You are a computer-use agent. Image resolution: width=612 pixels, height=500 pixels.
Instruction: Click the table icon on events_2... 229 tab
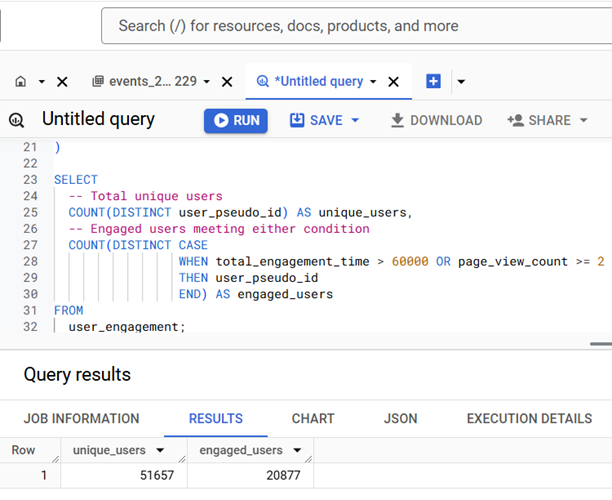pyautogui.click(x=98, y=81)
